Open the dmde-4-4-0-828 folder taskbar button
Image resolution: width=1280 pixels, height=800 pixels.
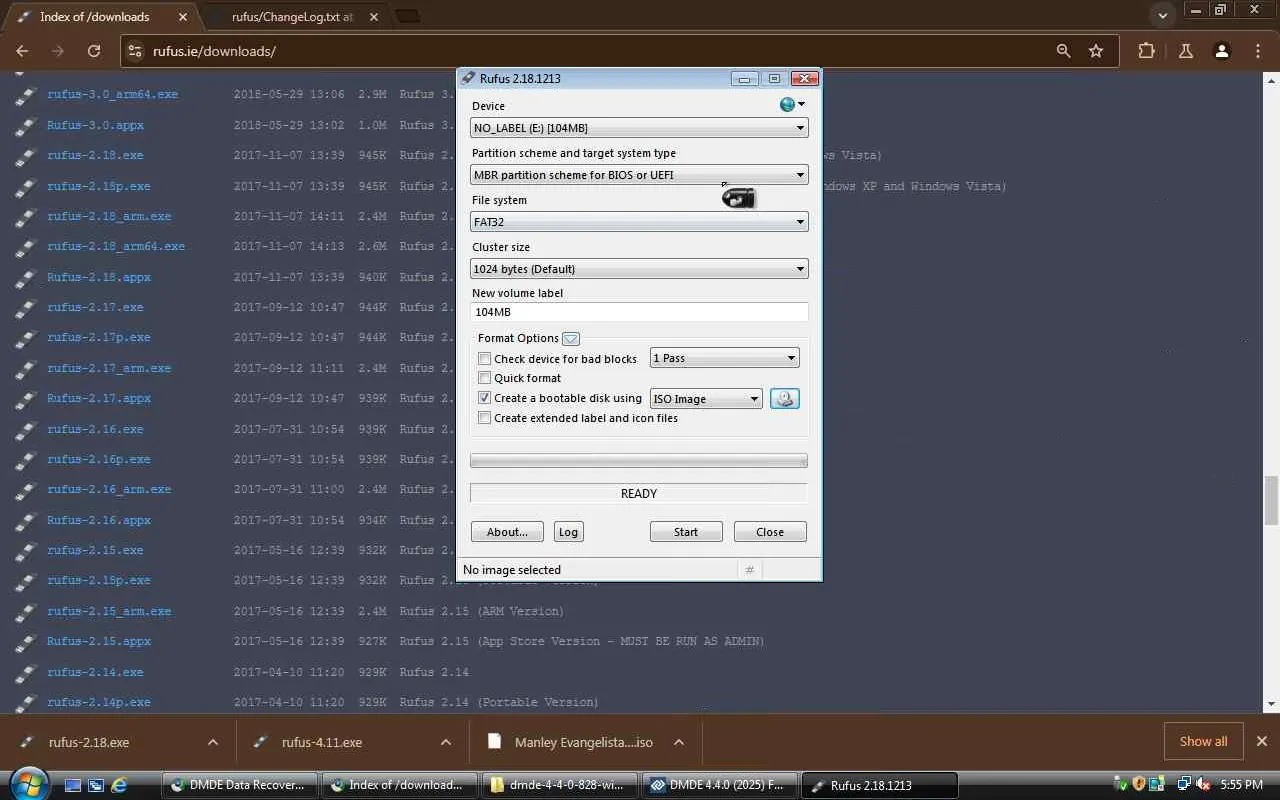[x=560, y=785]
